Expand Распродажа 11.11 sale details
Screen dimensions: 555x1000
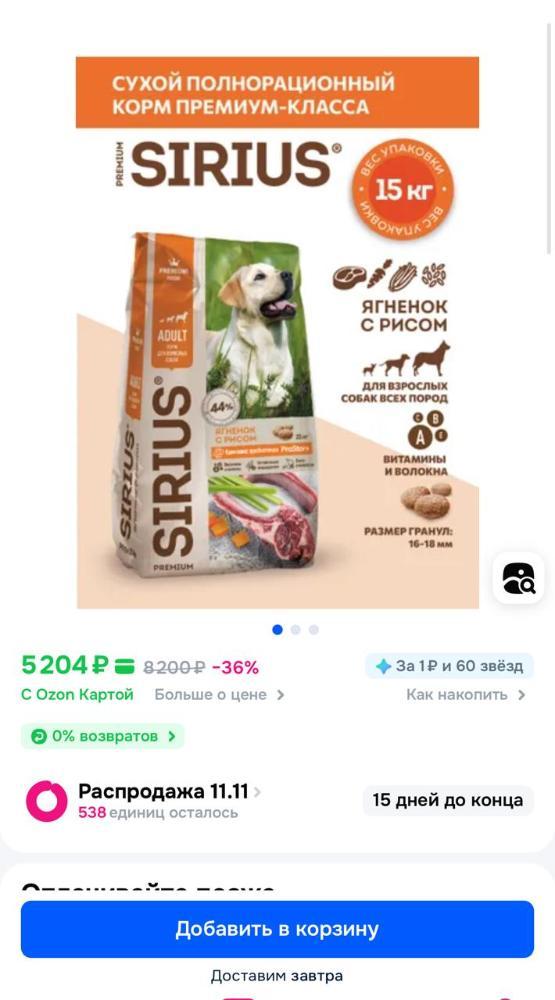click(x=169, y=792)
